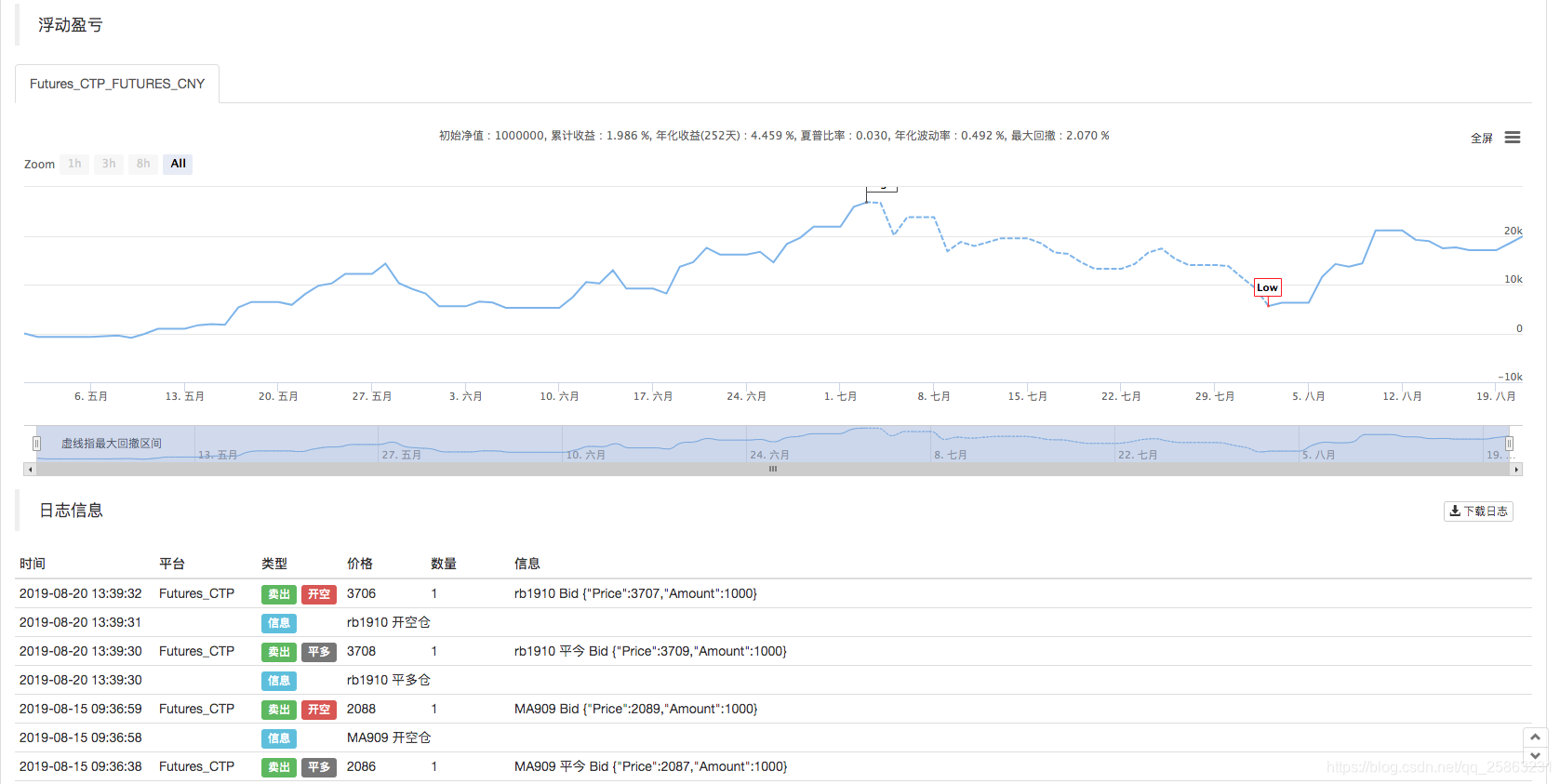This screenshot has width=1560, height=784.
Task: Click the navigator scrollbar center grip
Action: point(773,470)
